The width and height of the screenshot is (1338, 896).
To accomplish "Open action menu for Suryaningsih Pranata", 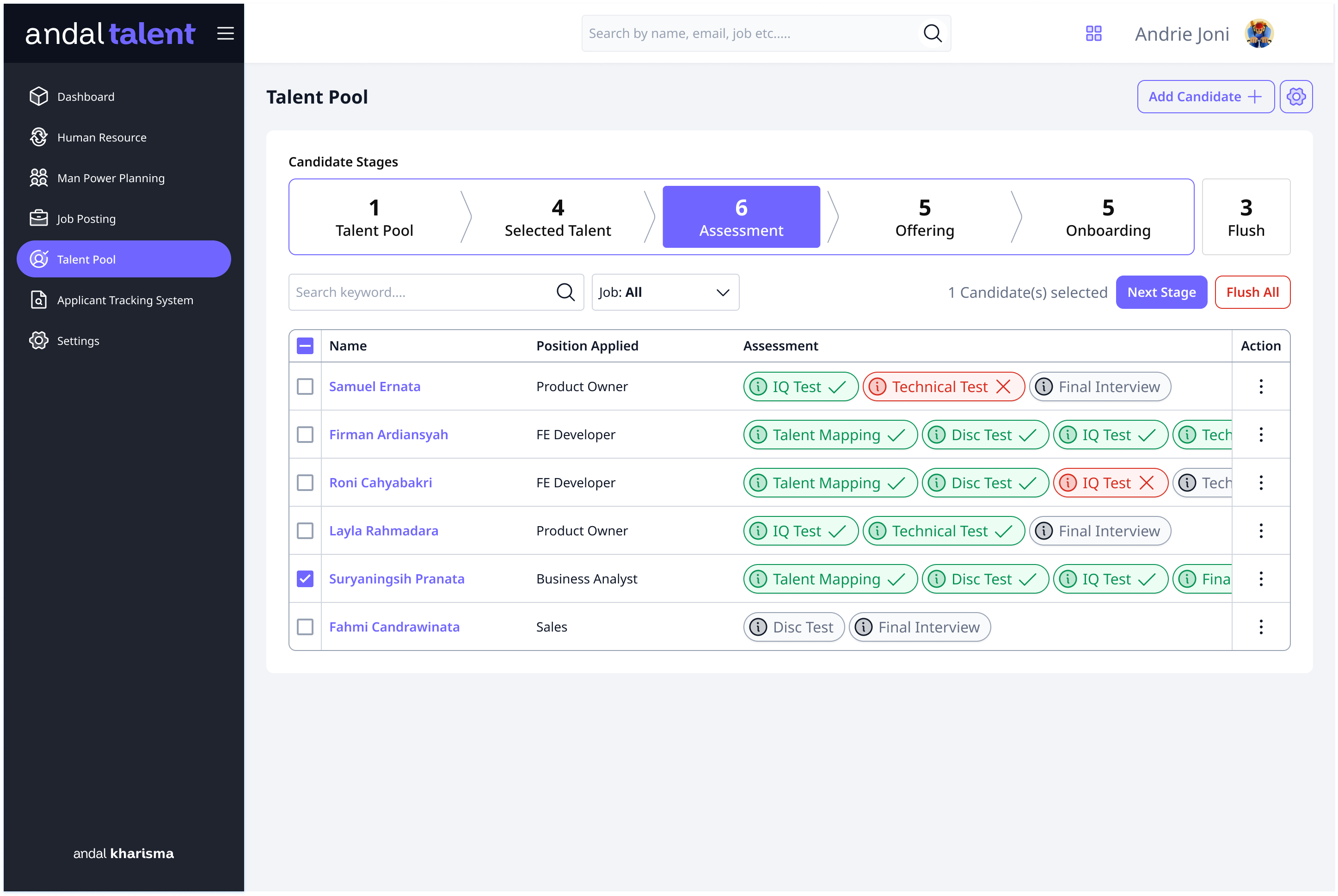I will [x=1260, y=578].
